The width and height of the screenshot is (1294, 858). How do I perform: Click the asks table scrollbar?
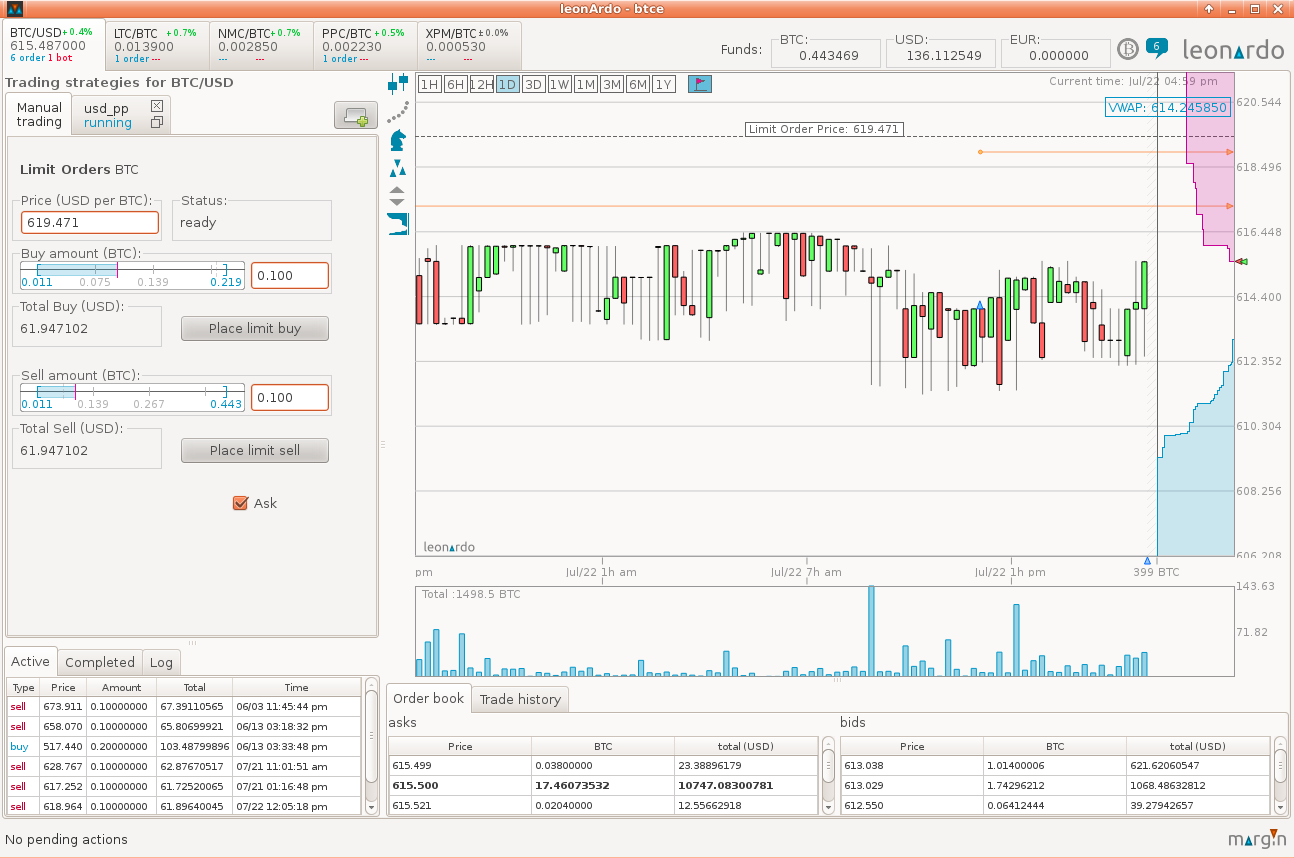827,775
